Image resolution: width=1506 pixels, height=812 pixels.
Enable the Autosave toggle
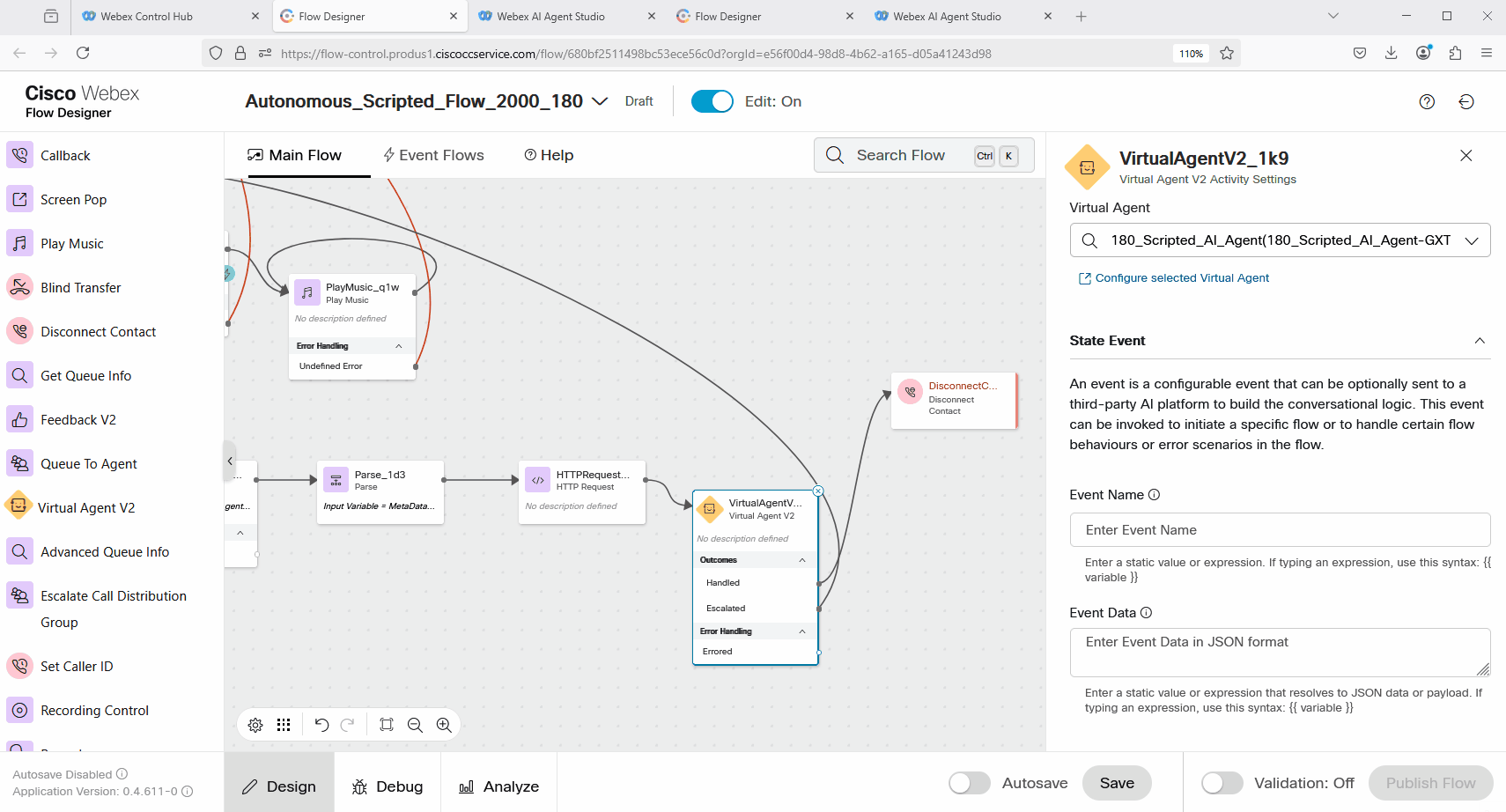click(969, 783)
